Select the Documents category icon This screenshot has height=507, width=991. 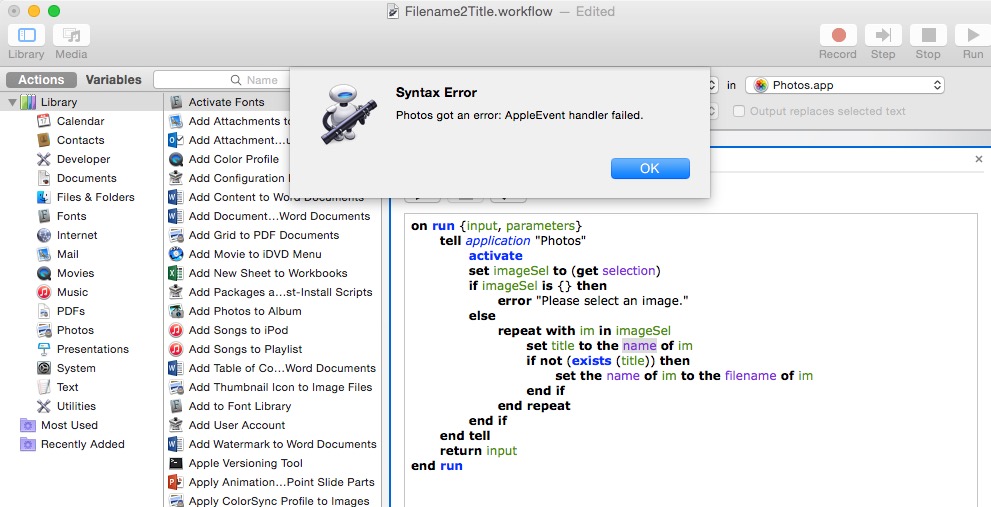coord(44,178)
